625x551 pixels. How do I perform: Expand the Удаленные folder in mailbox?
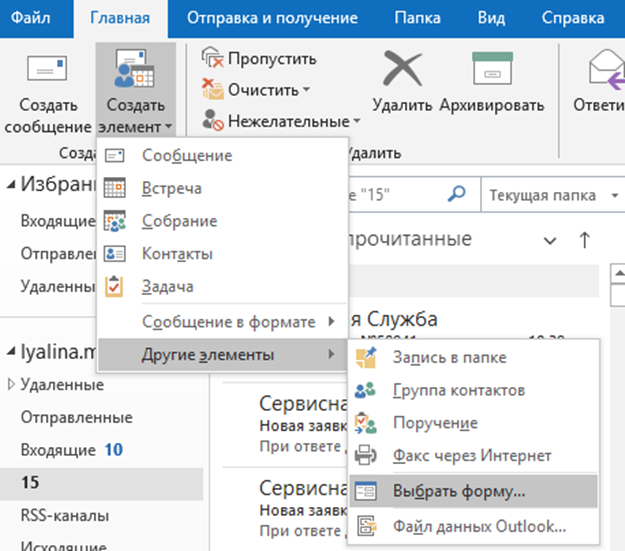pyautogui.click(x=11, y=384)
